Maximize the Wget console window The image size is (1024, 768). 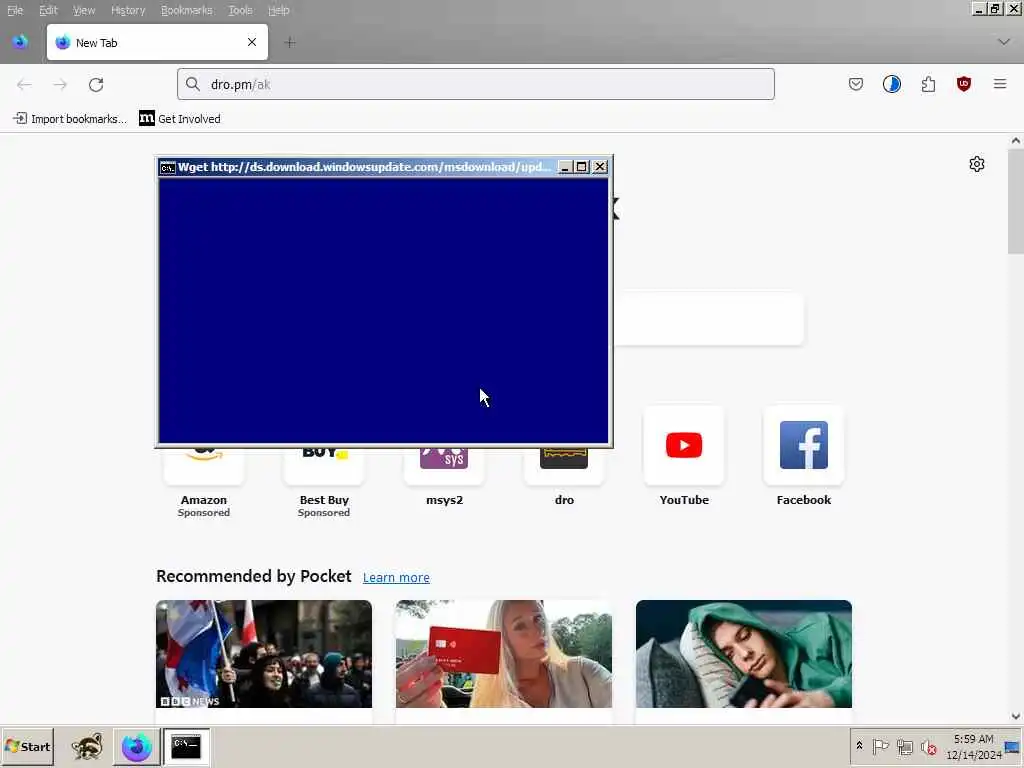(x=581, y=167)
